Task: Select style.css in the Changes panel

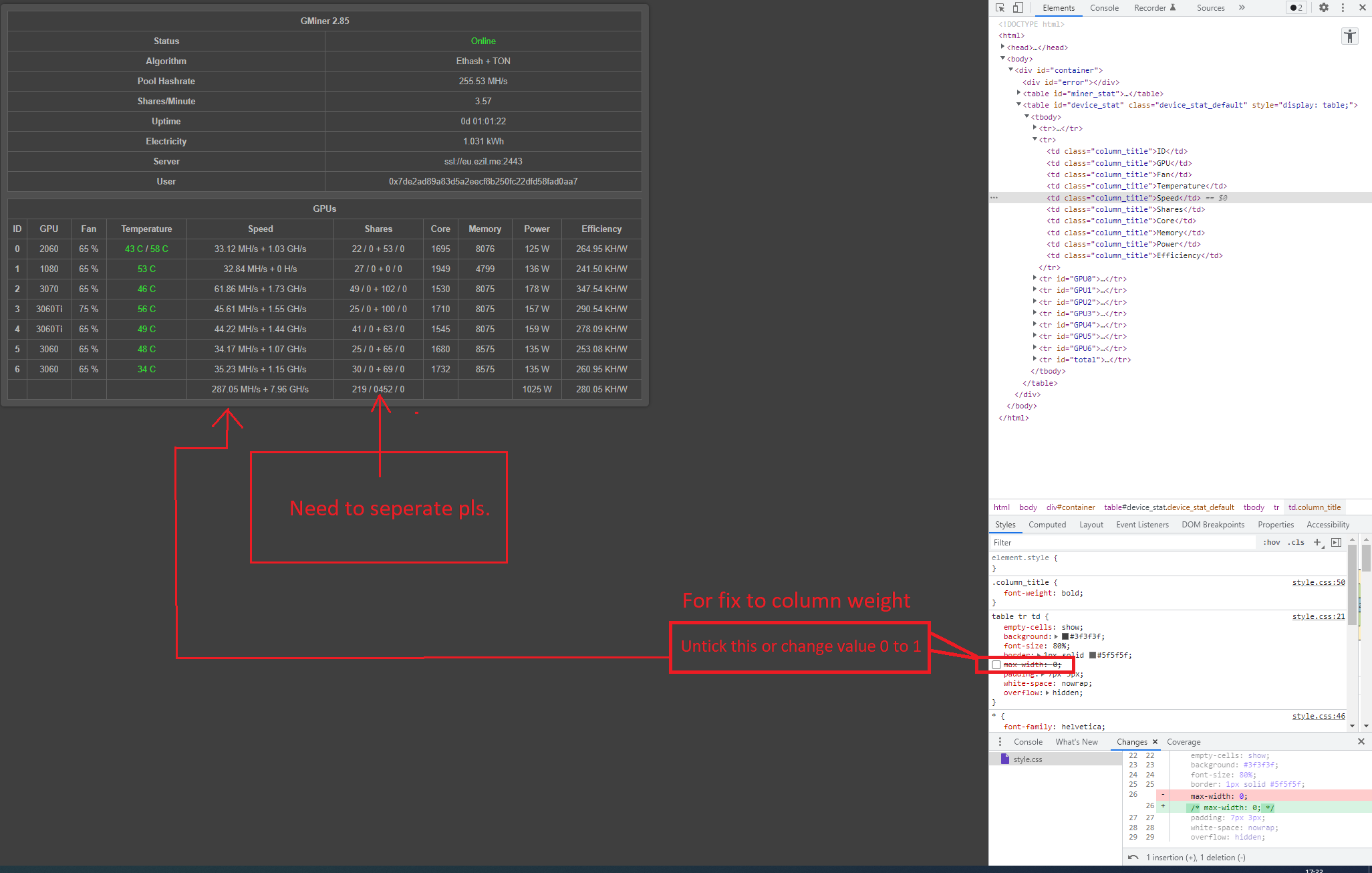Action: click(x=1027, y=759)
